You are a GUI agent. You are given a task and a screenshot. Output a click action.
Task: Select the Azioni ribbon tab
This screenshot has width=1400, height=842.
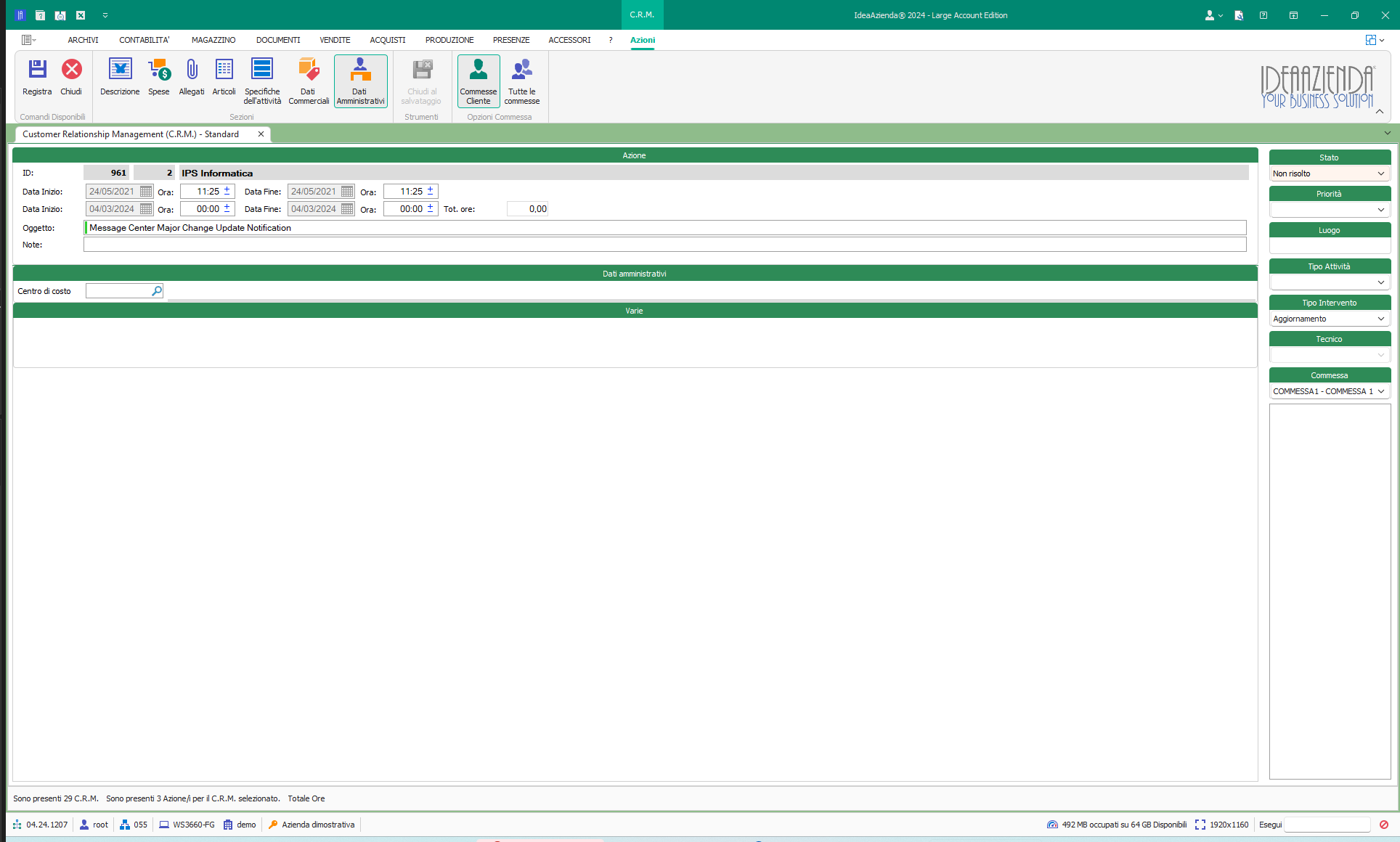pyautogui.click(x=643, y=41)
